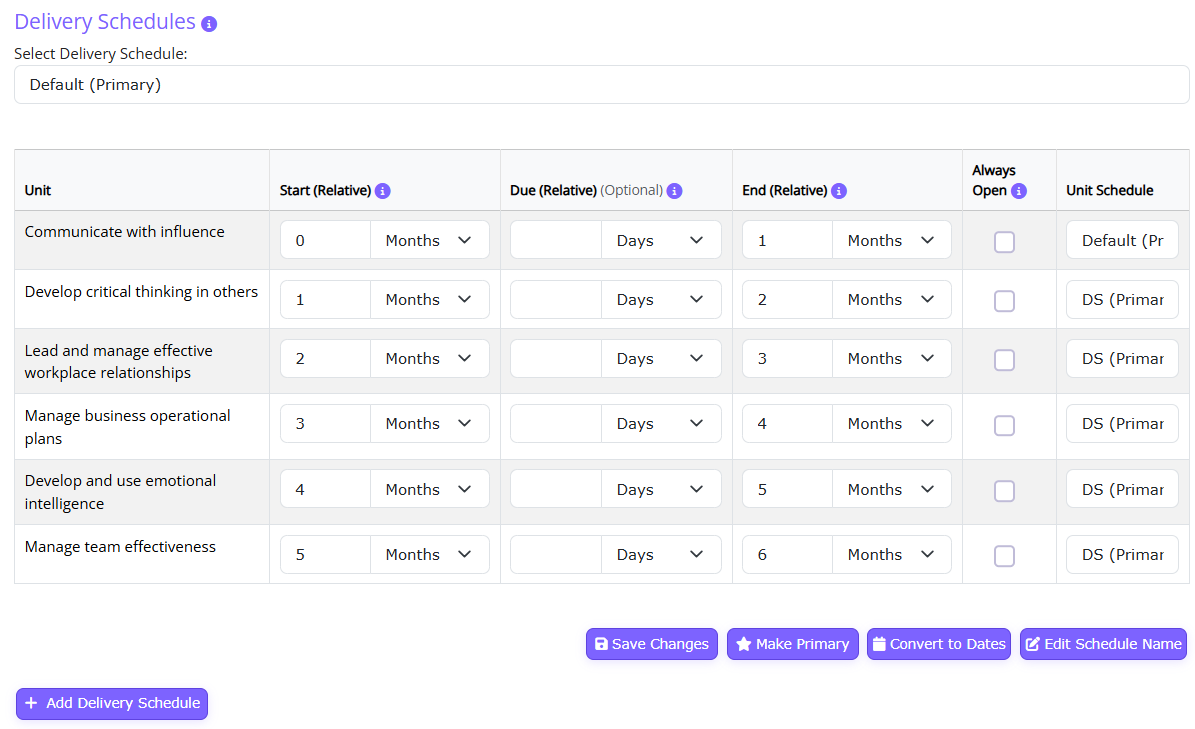This screenshot has height=729, width=1195.
Task: Open End Months dropdown for Lead and manage row
Action: 892,358
